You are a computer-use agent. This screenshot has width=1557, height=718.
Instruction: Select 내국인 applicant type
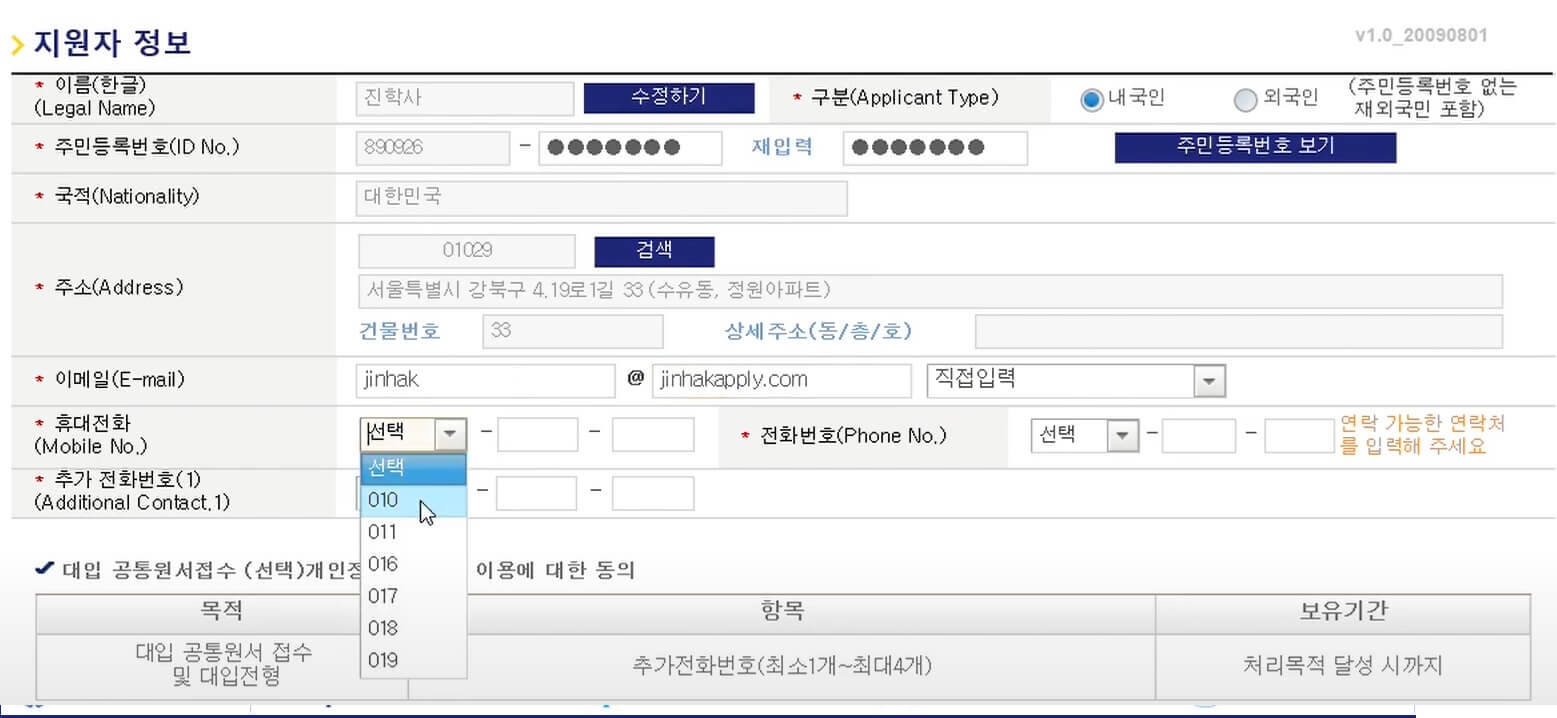[x=1091, y=99]
